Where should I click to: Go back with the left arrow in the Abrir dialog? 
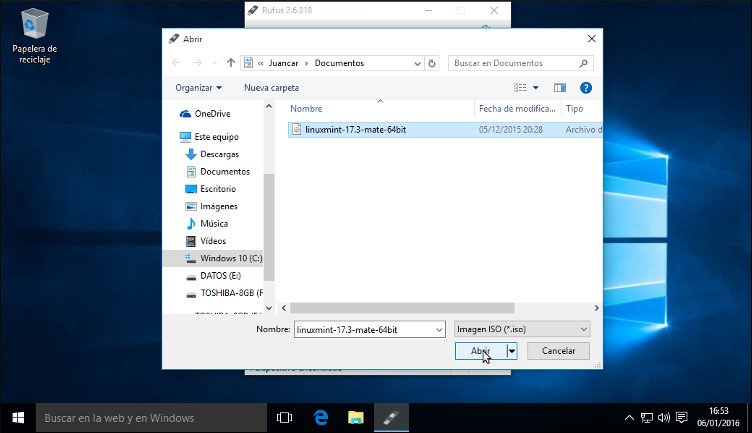coord(176,63)
